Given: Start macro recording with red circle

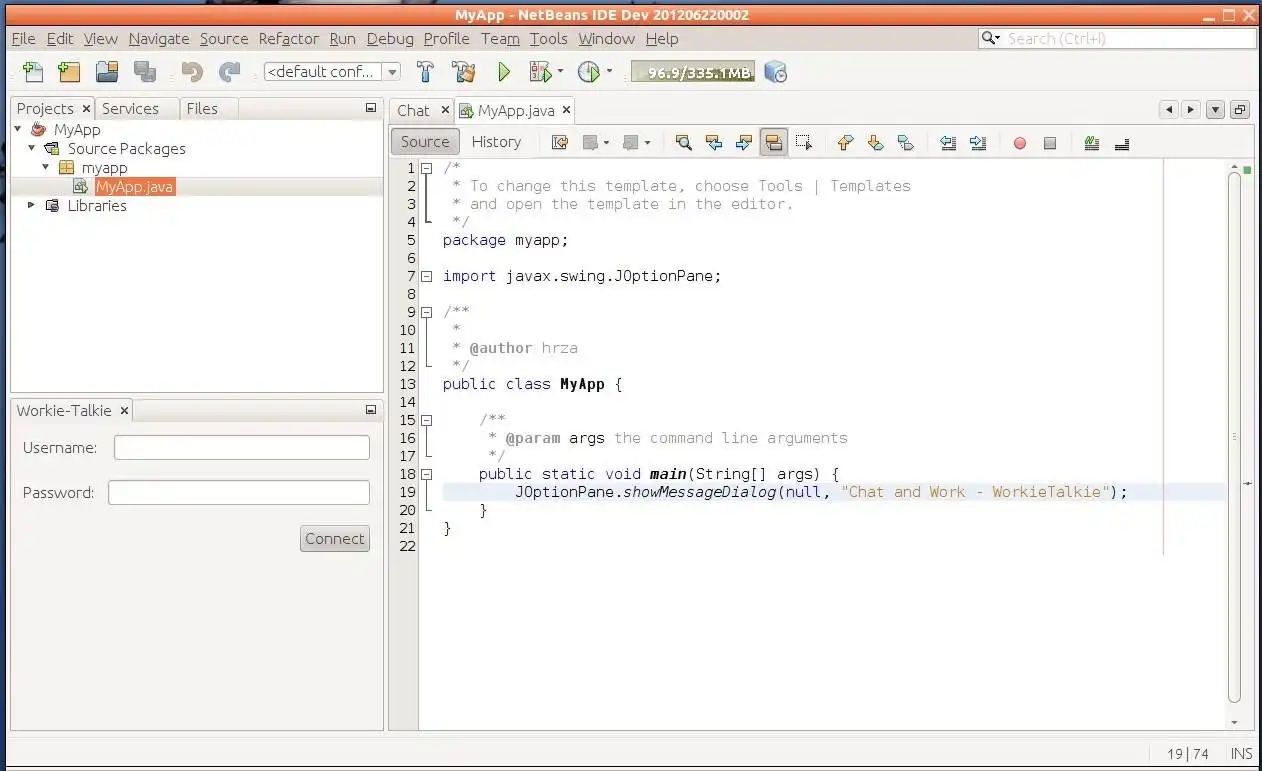Looking at the screenshot, I should (x=1020, y=143).
